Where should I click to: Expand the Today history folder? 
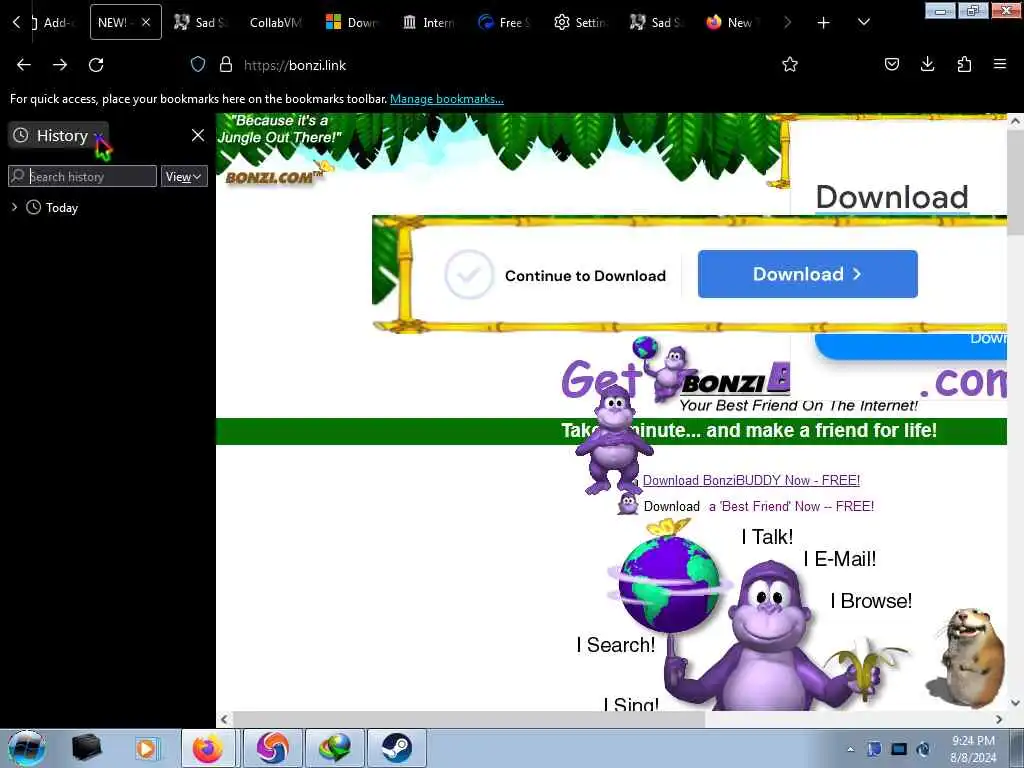(x=14, y=207)
